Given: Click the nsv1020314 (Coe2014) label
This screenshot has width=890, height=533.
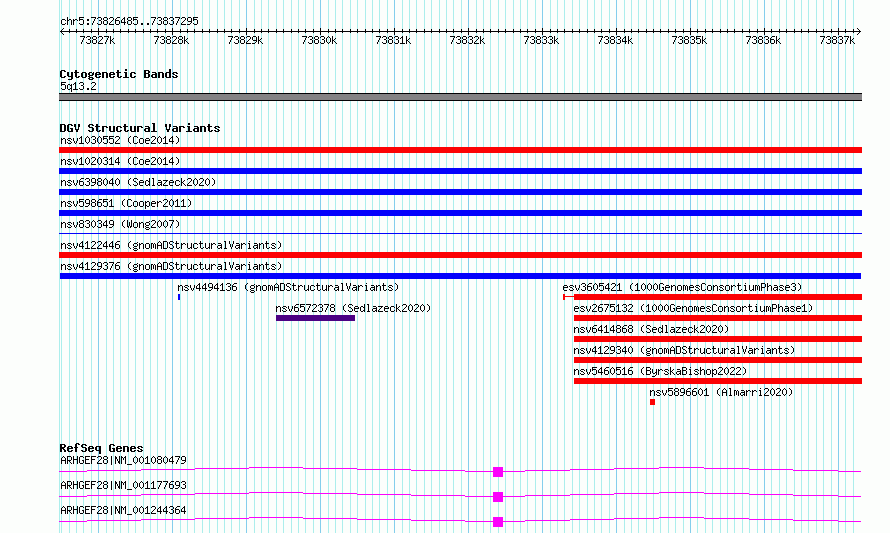Looking at the screenshot, I should point(120,161).
